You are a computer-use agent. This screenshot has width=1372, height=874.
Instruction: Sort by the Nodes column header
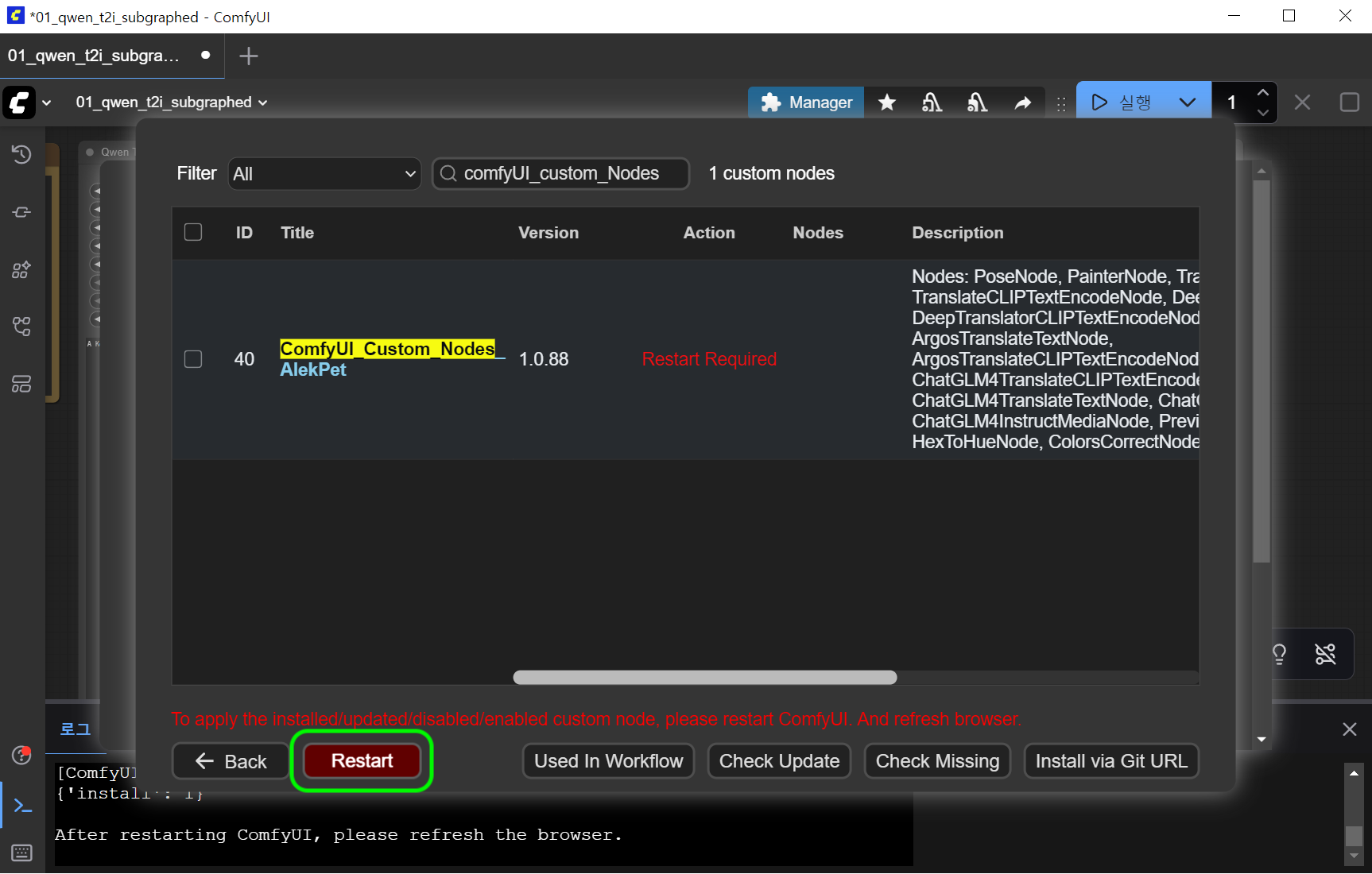point(818,233)
